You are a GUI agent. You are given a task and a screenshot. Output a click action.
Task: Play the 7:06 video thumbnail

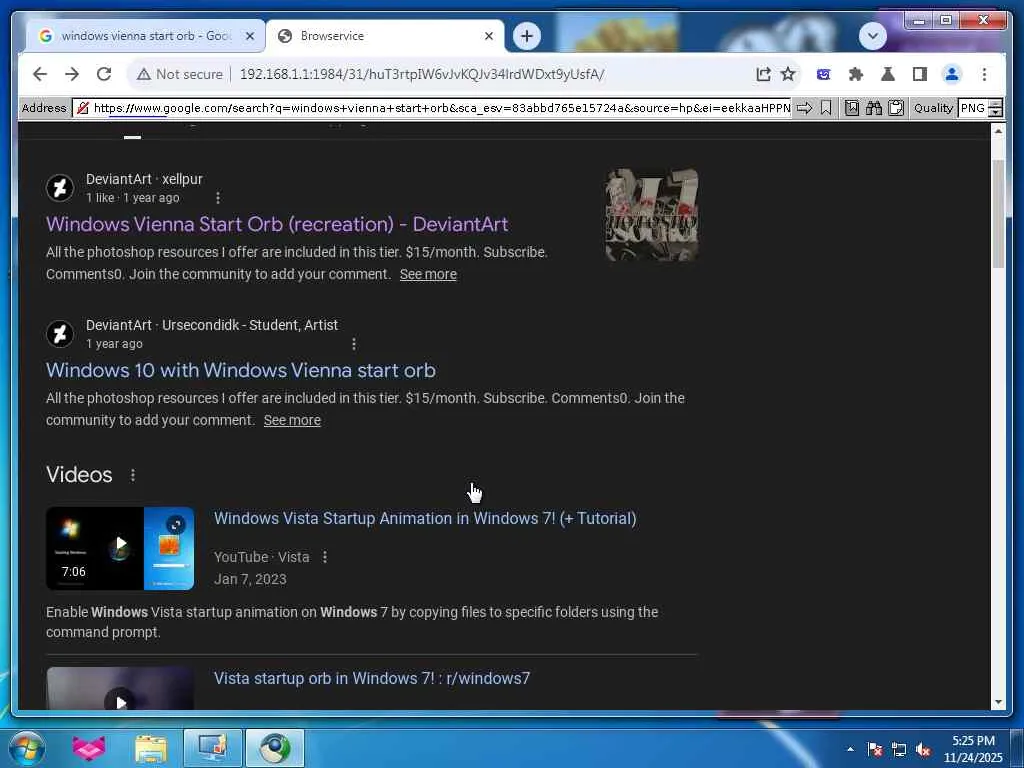[x=120, y=549]
